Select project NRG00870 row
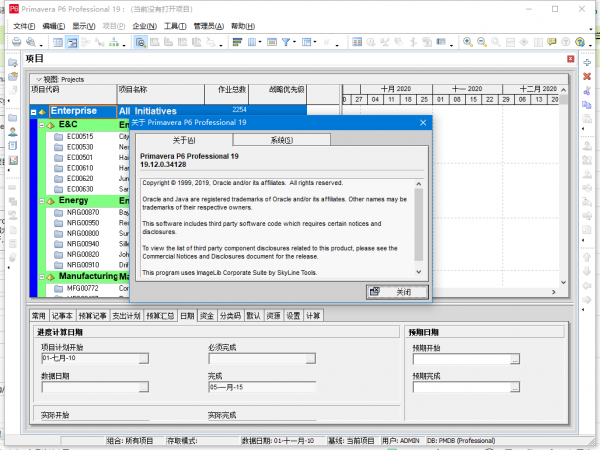 coord(87,212)
